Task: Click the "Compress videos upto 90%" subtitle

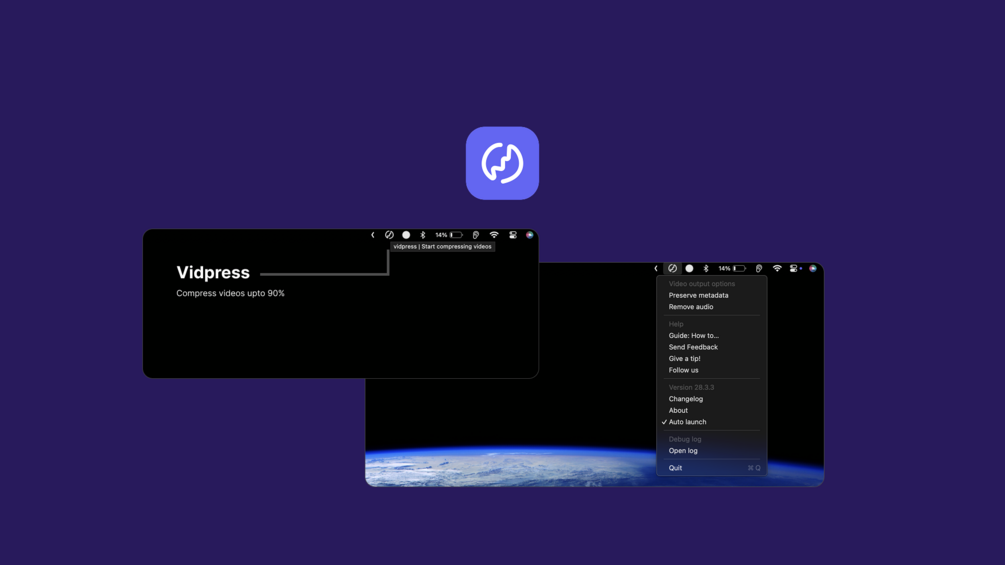Action: (x=230, y=293)
